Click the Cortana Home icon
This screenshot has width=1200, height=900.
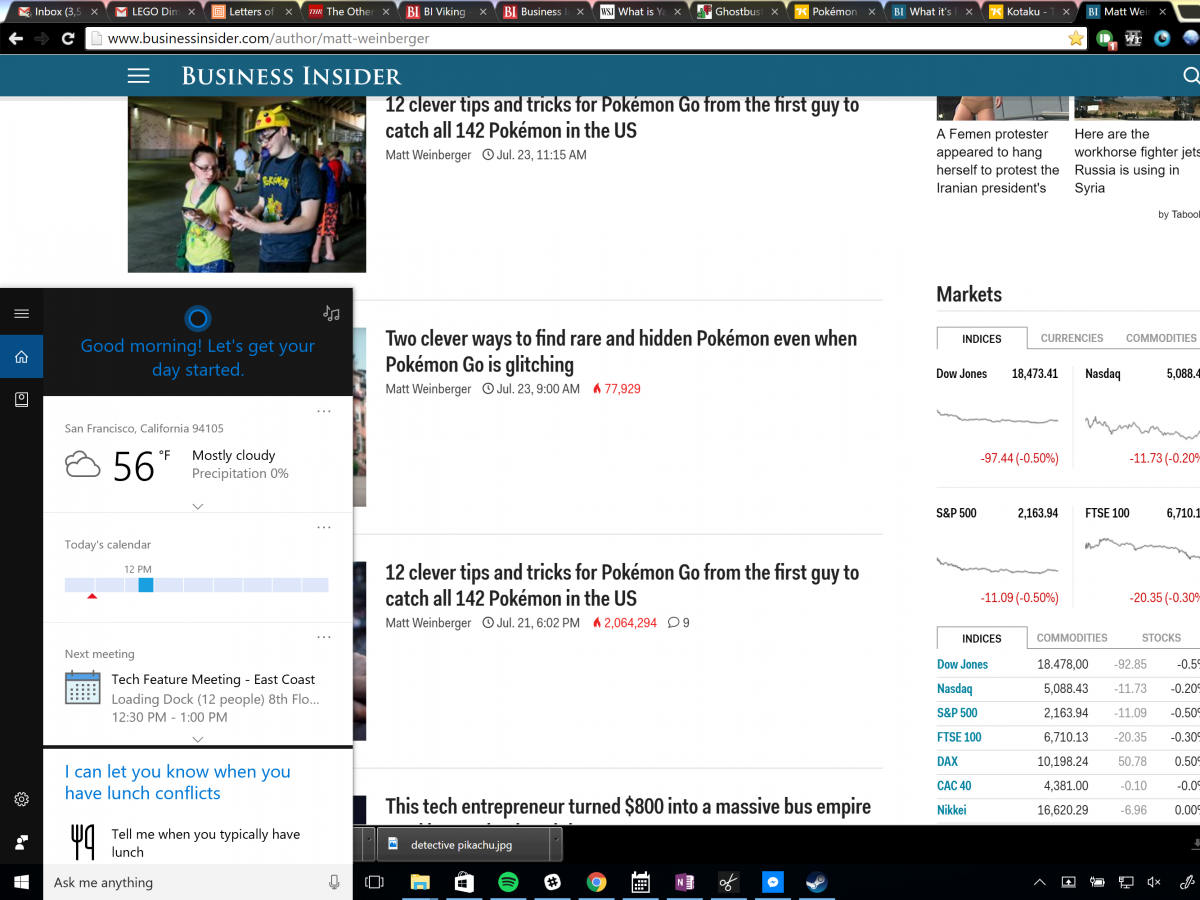click(x=21, y=357)
